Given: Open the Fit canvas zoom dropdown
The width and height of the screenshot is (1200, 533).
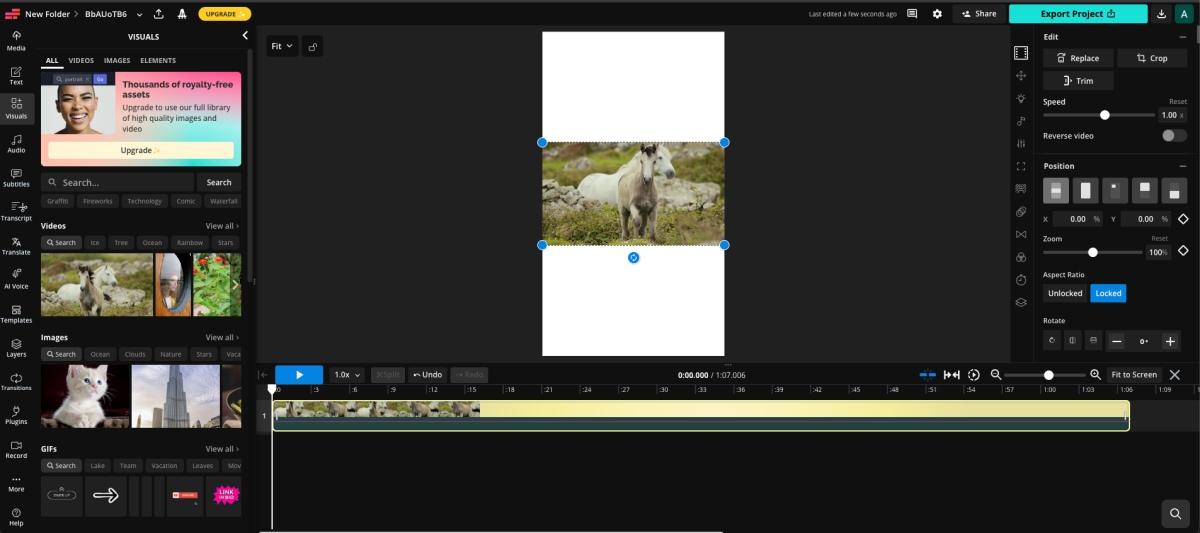Looking at the screenshot, I should (x=282, y=46).
